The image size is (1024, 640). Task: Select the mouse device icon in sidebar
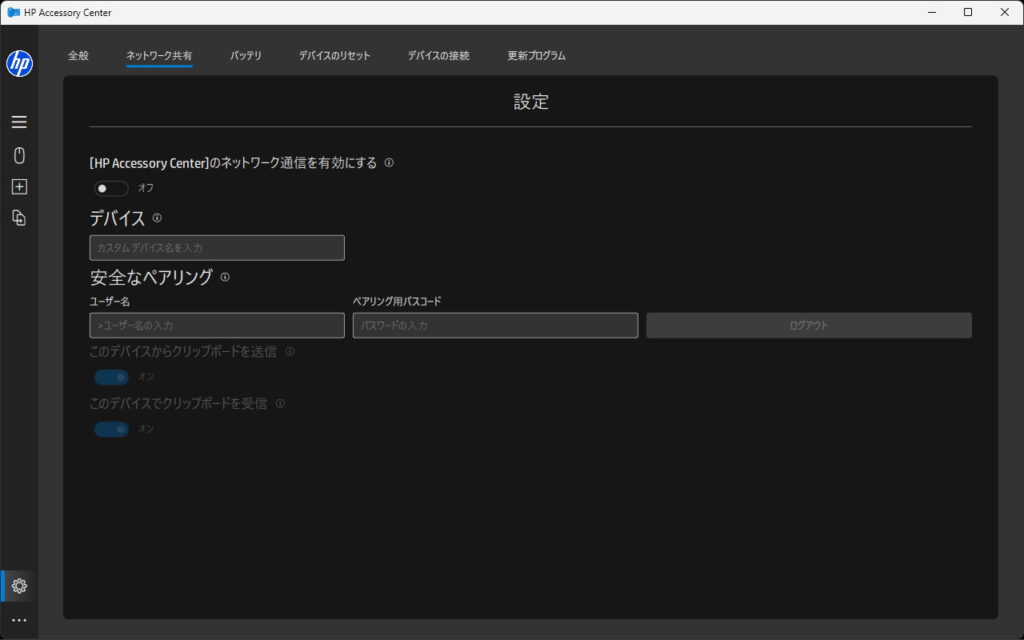(x=19, y=155)
